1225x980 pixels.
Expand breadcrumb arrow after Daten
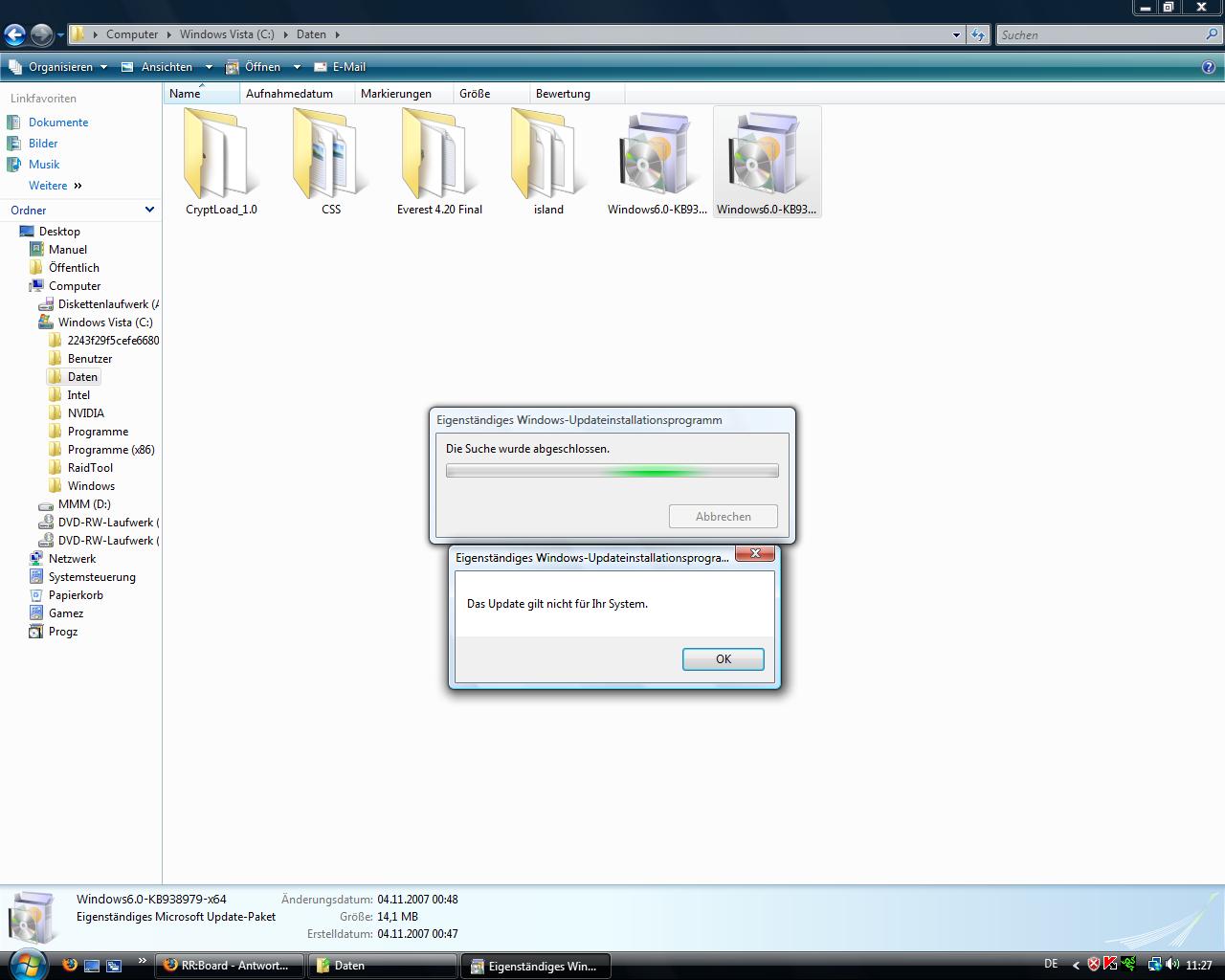coord(337,34)
